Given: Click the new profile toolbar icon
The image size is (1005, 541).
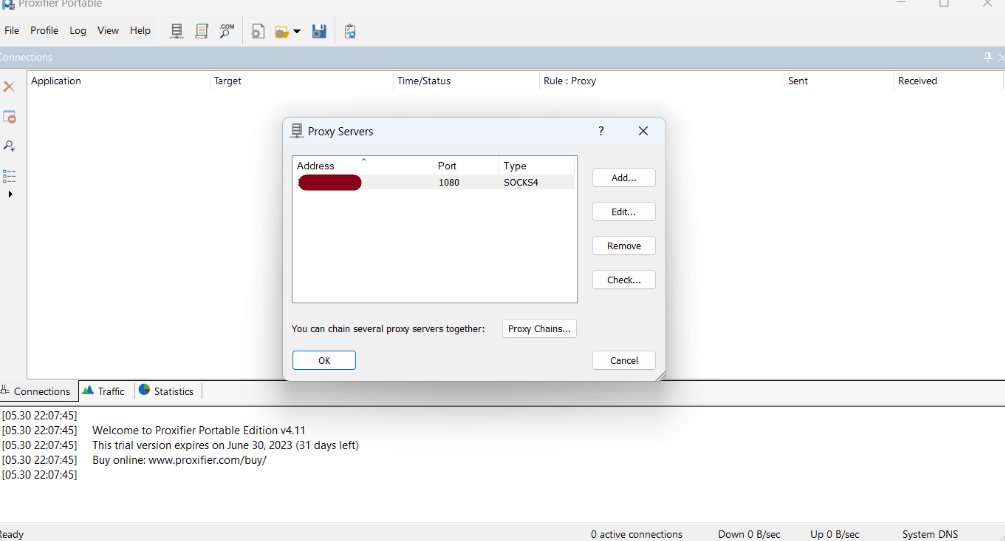Looking at the screenshot, I should [x=258, y=31].
